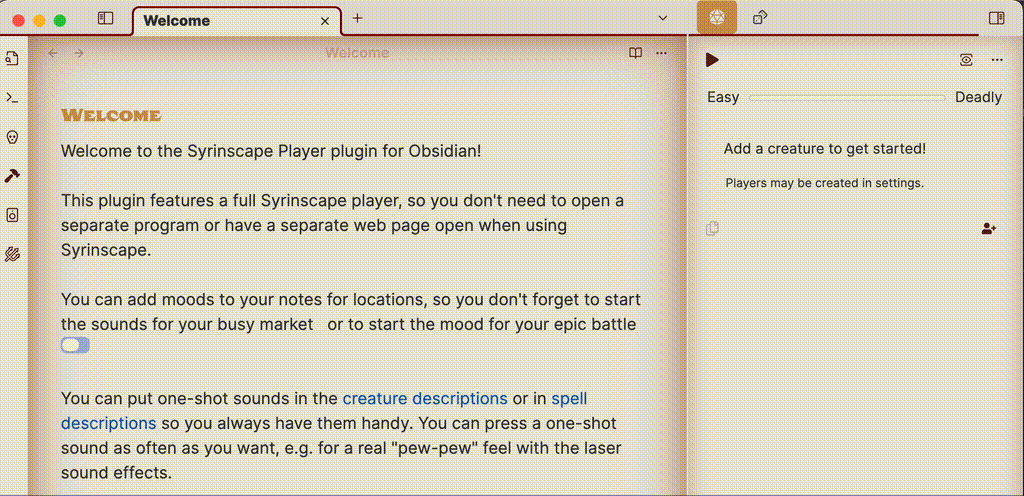This screenshot has height=496, width=1024.
Task: Open the quick switcher ribbon icon
Action: [x=12, y=59]
